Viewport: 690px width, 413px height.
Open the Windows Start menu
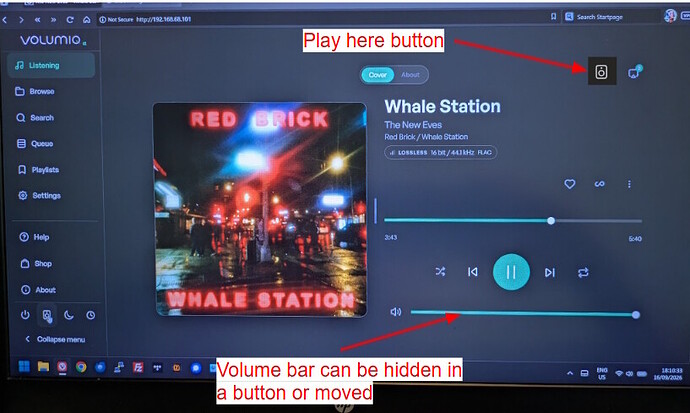click(x=24, y=366)
